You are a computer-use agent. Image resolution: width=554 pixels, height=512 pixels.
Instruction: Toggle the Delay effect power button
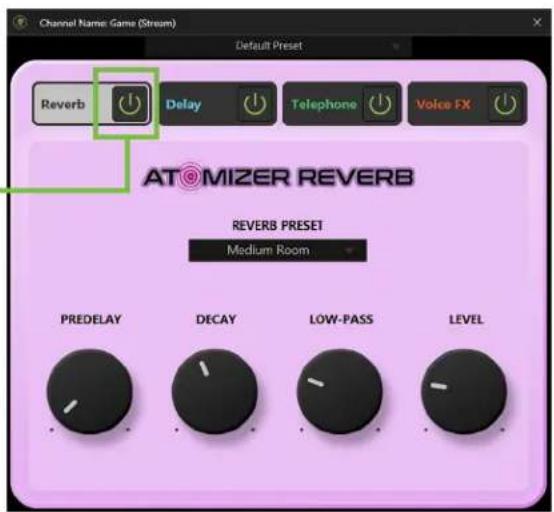[255, 104]
